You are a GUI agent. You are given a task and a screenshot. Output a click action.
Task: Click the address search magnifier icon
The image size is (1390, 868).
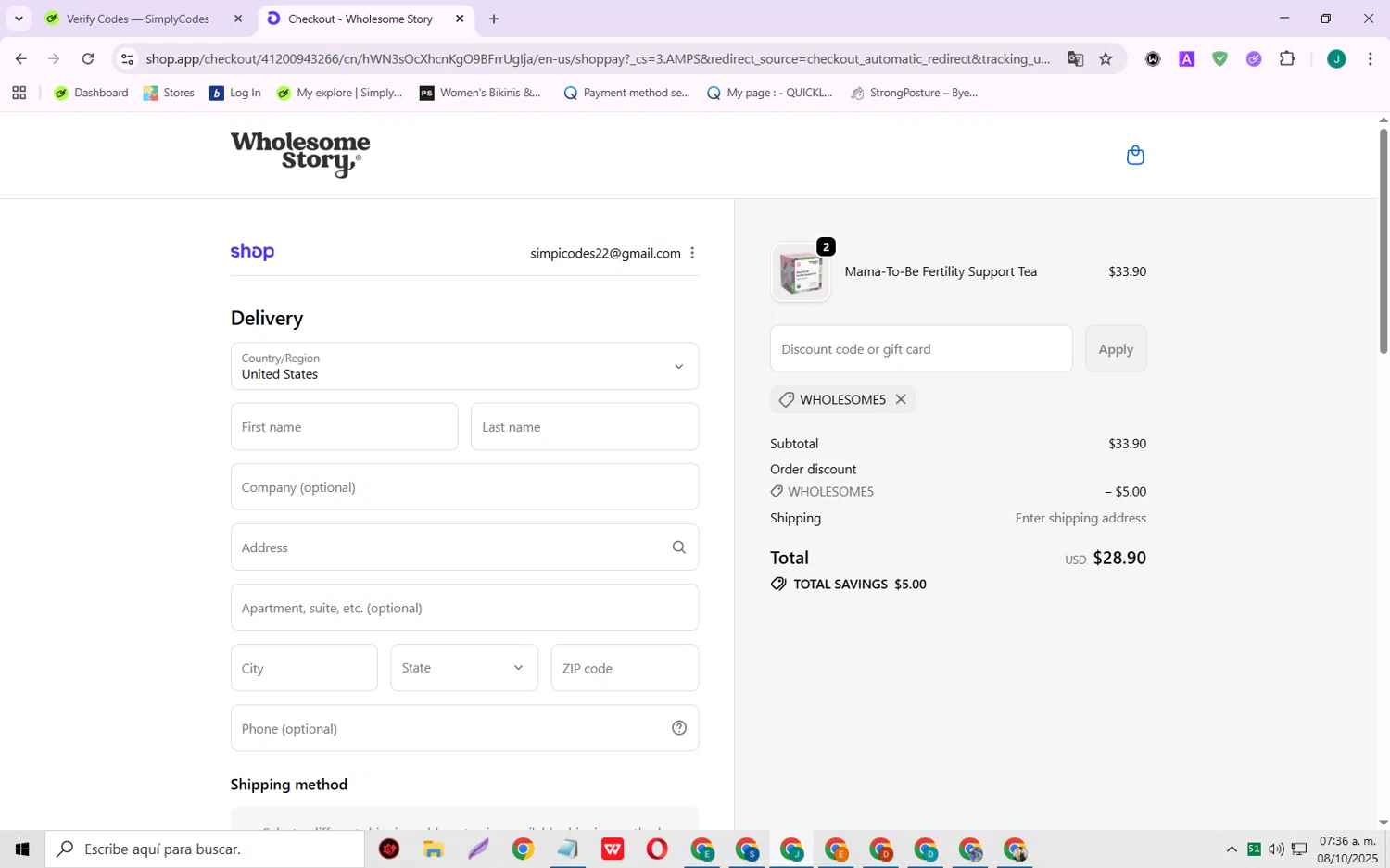point(679,547)
